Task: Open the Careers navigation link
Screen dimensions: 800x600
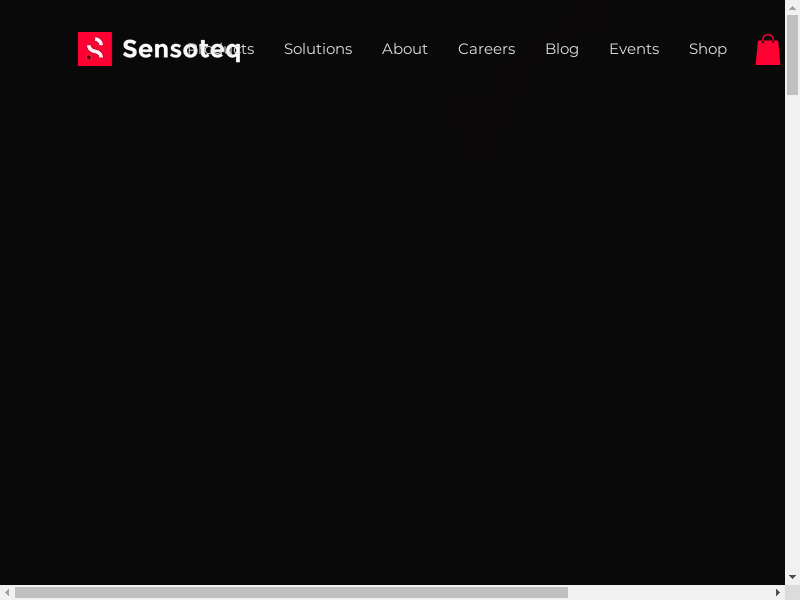Action: pyautogui.click(x=486, y=49)
